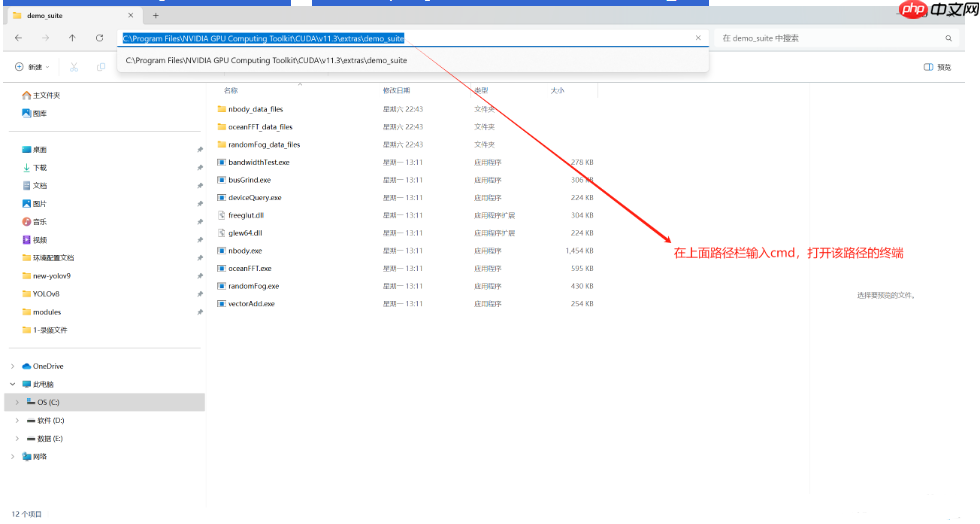Expand the OneDrive tree node

click(x=13, y=366)
